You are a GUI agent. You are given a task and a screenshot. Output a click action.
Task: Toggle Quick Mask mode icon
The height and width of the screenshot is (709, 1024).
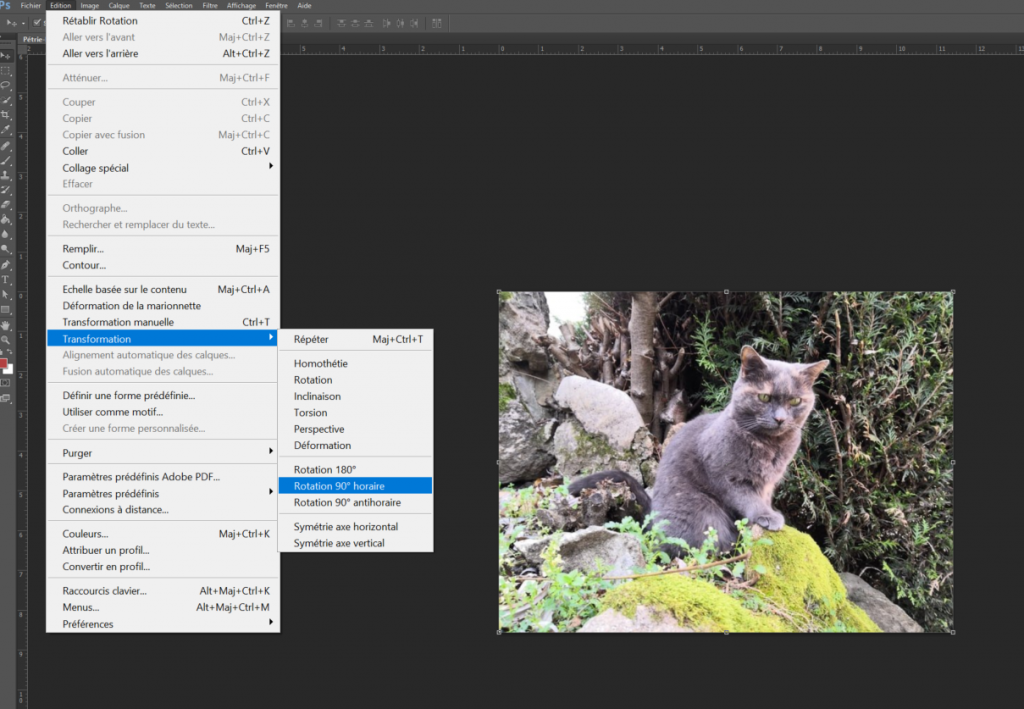[6, 383]
